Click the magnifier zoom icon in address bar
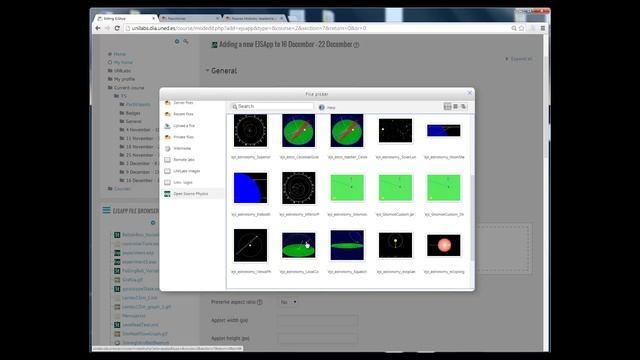 (x=514, y=28)
